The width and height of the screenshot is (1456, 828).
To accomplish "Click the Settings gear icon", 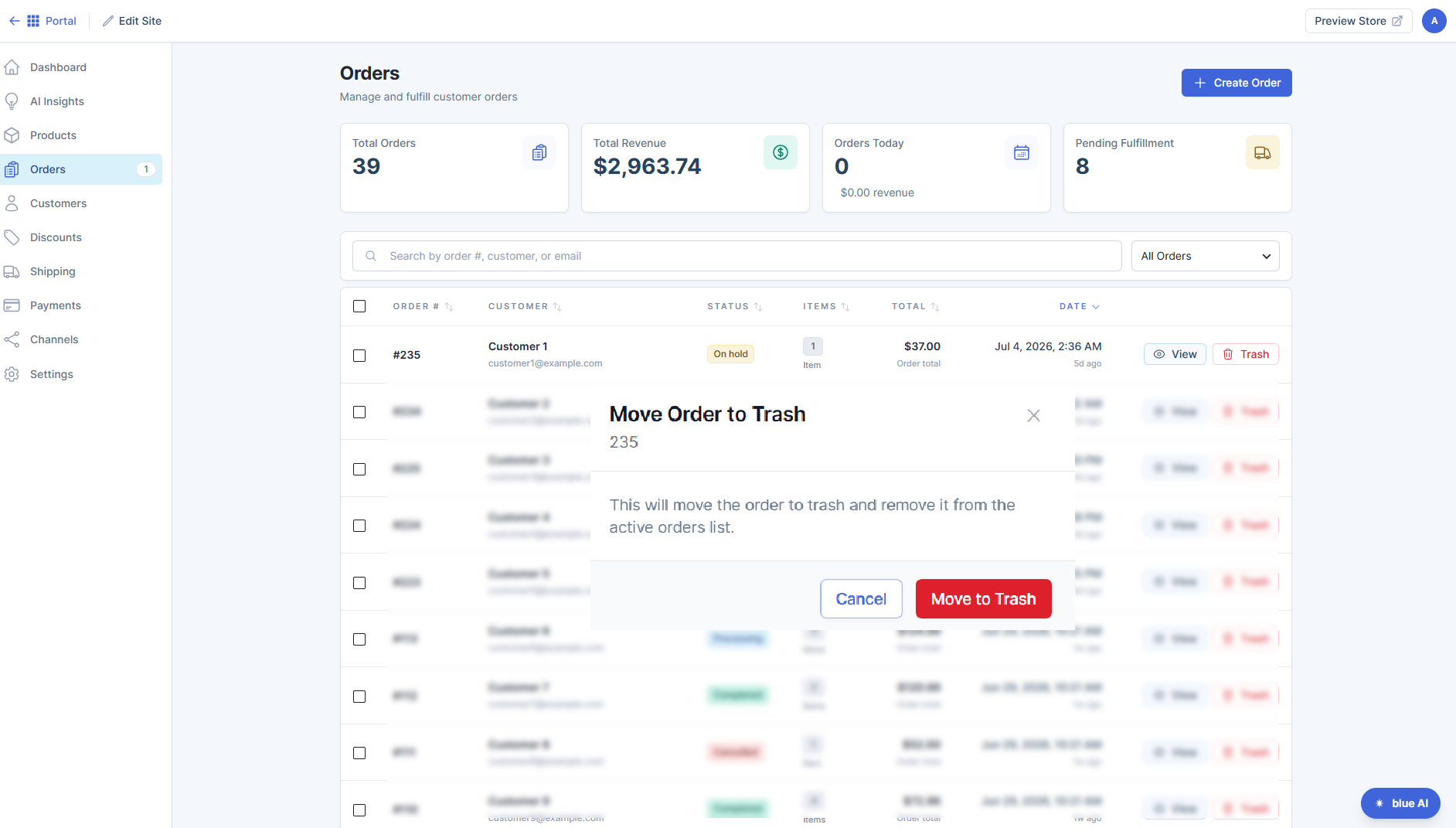I will (12, 374).
